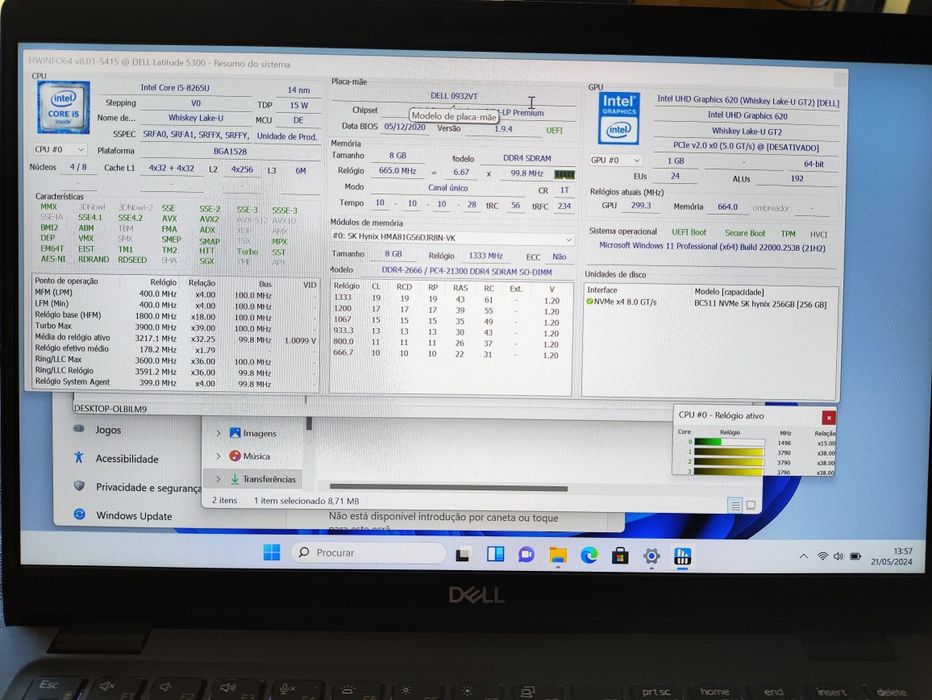Click DESKTOP-OLBILM9 label
This screenshot has width=932, height=700.
point(110,409)
